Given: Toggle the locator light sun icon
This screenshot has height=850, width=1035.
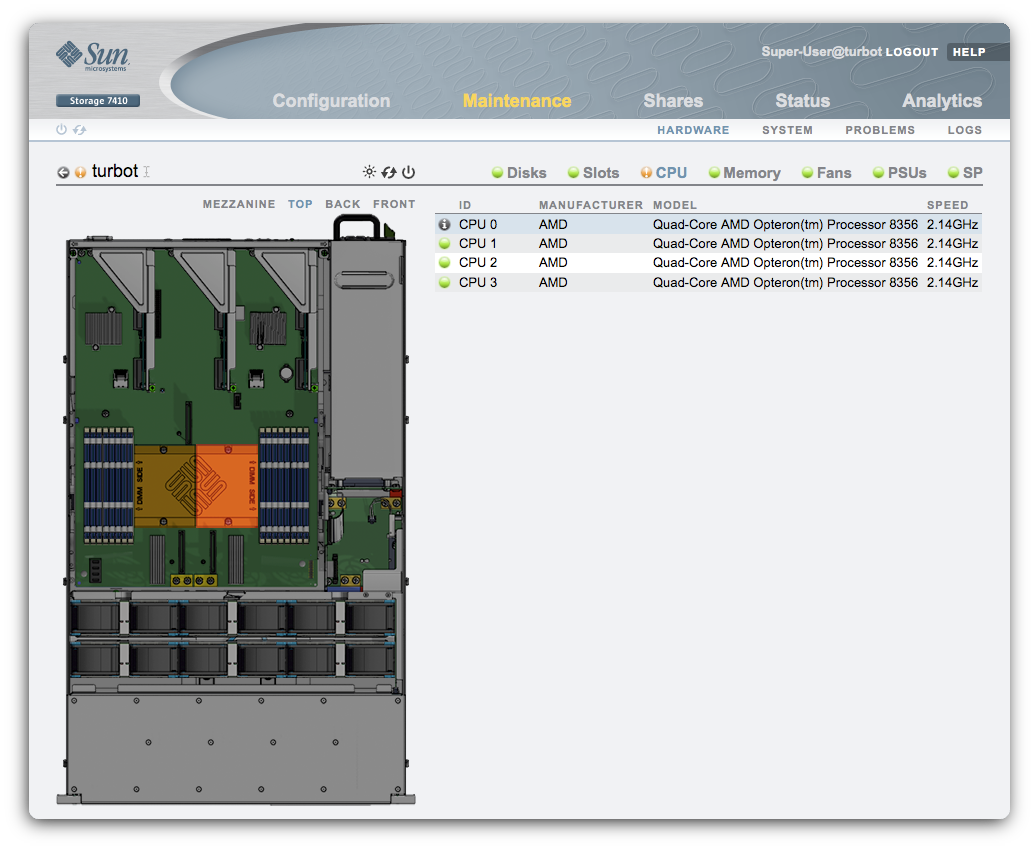Looking at the screenshot, I should [369, 172].
